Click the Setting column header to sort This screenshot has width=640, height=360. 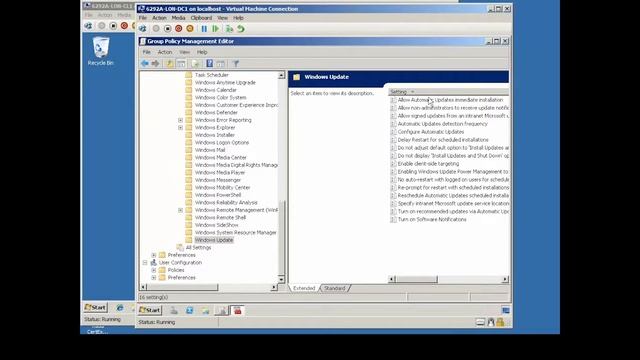click(449, 92)
